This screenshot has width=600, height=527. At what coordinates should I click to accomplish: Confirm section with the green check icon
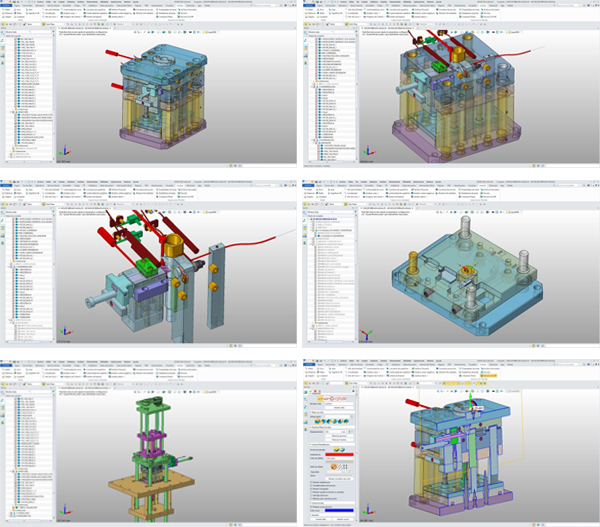(x=311, y=391)
